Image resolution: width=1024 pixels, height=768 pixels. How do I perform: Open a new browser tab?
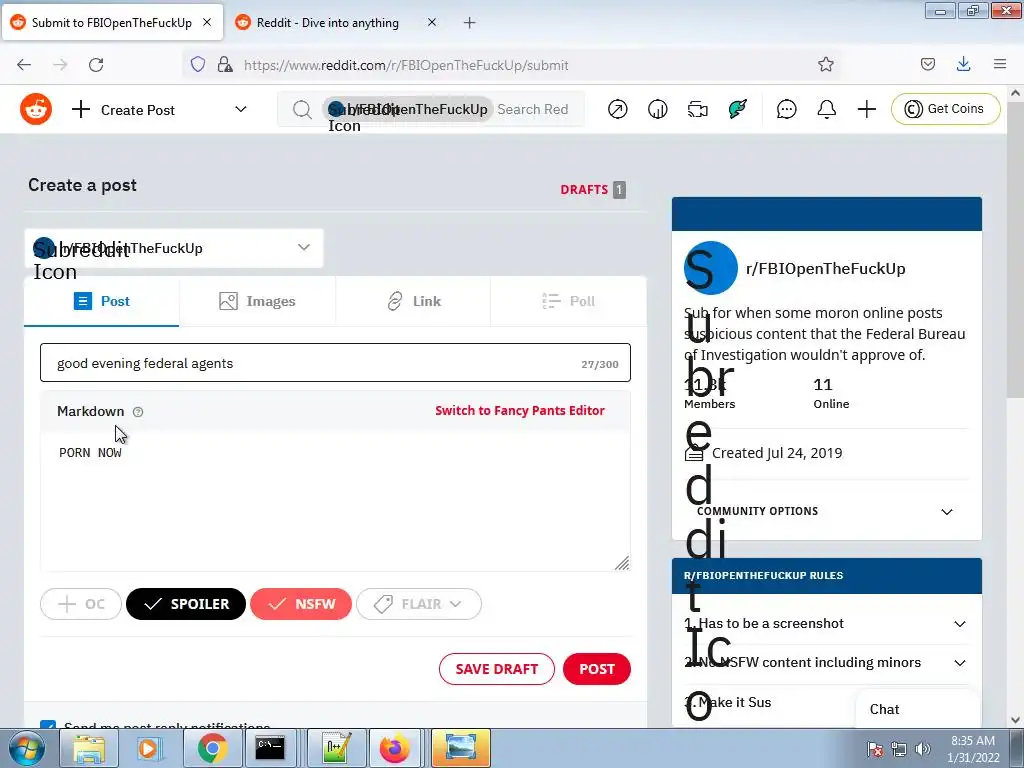pyautogui.click(x=469, y=23)
